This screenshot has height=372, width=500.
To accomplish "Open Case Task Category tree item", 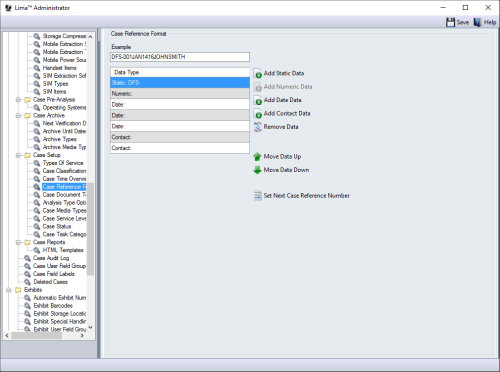I will 64,234.
